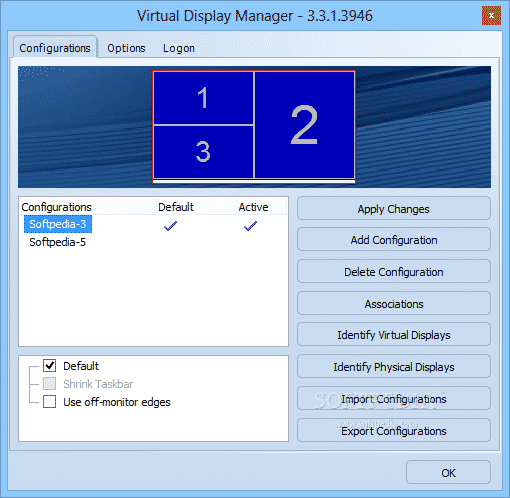510x498 pixels.
Task: Enable Use off-monitor edges checkbox
Action: (x=49, y=402)
